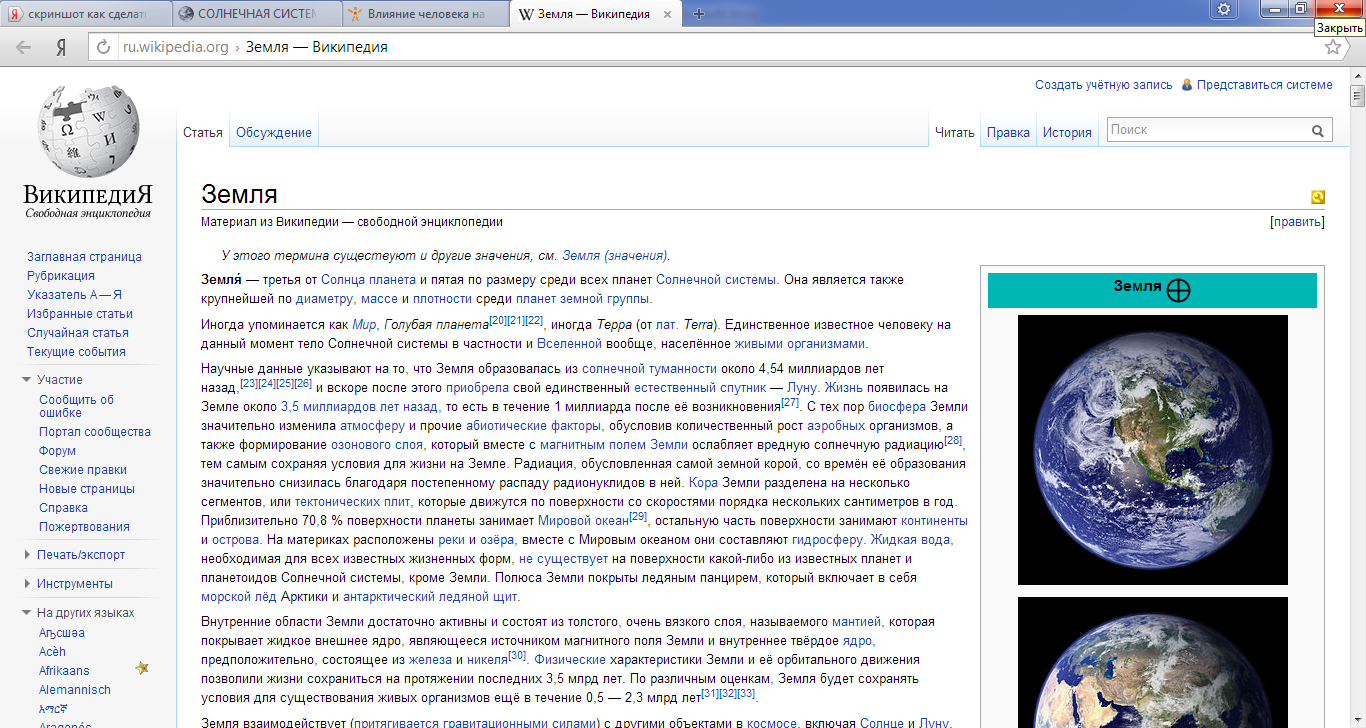Follow the гидросферу link
This screenshot has height=728, width=1366.
tap(827, 540)
